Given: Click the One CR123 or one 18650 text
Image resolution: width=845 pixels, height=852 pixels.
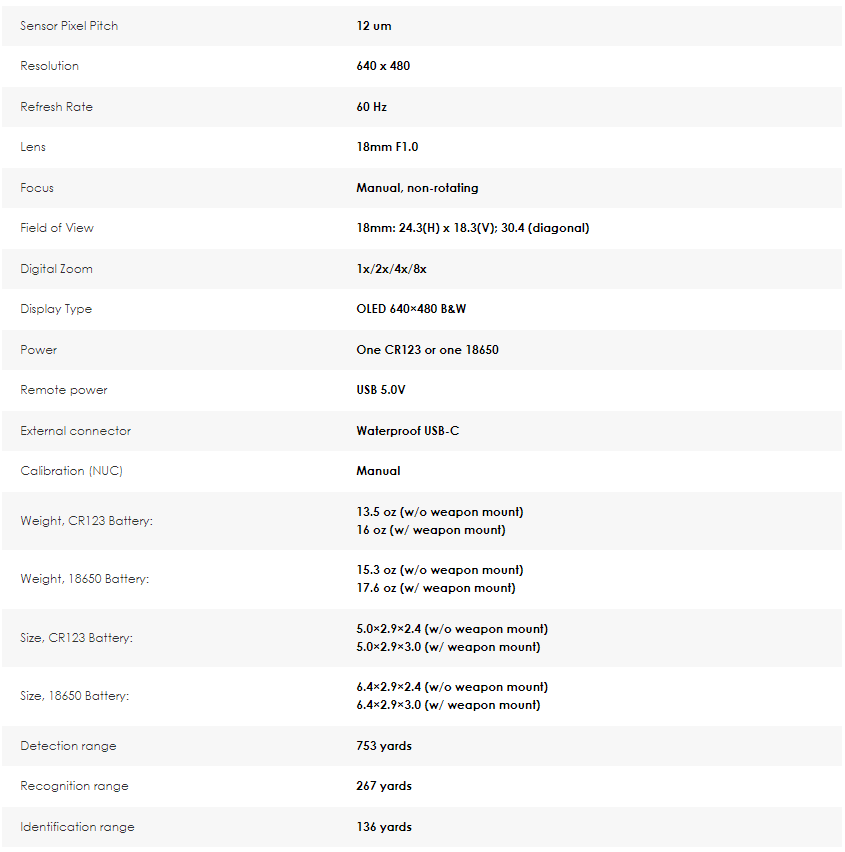Looking at the screenshot, I should 428,350.
